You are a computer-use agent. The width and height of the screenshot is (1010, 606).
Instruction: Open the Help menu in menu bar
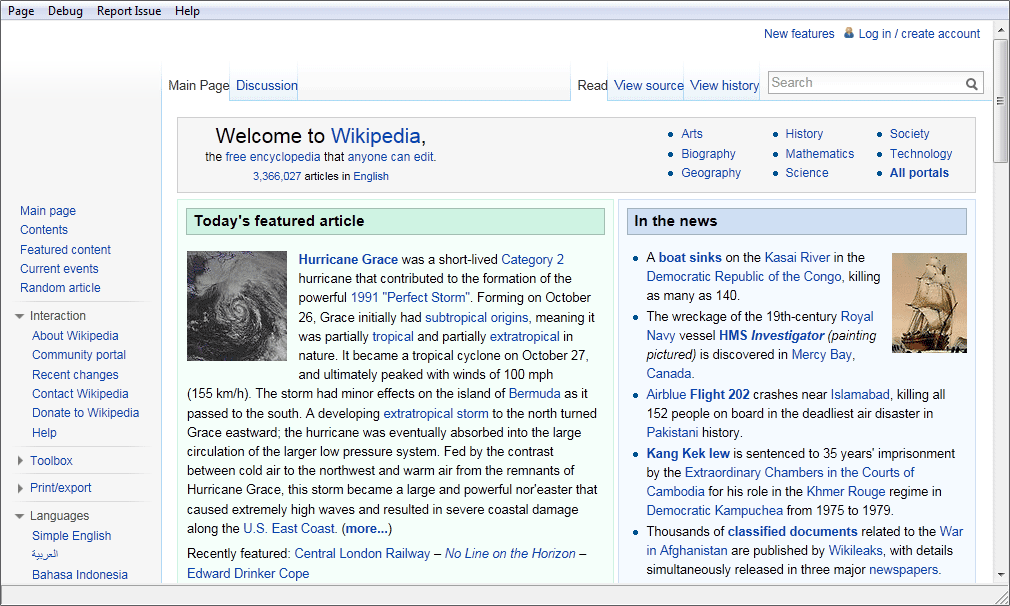pyautogui.click(x=187, y=11)
